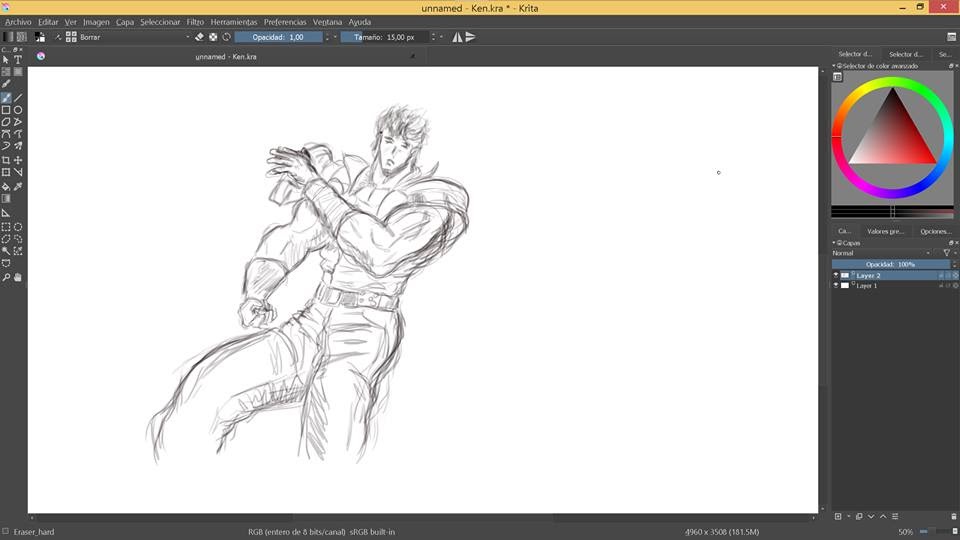Delete layer with the trash button

pos(953,516)
